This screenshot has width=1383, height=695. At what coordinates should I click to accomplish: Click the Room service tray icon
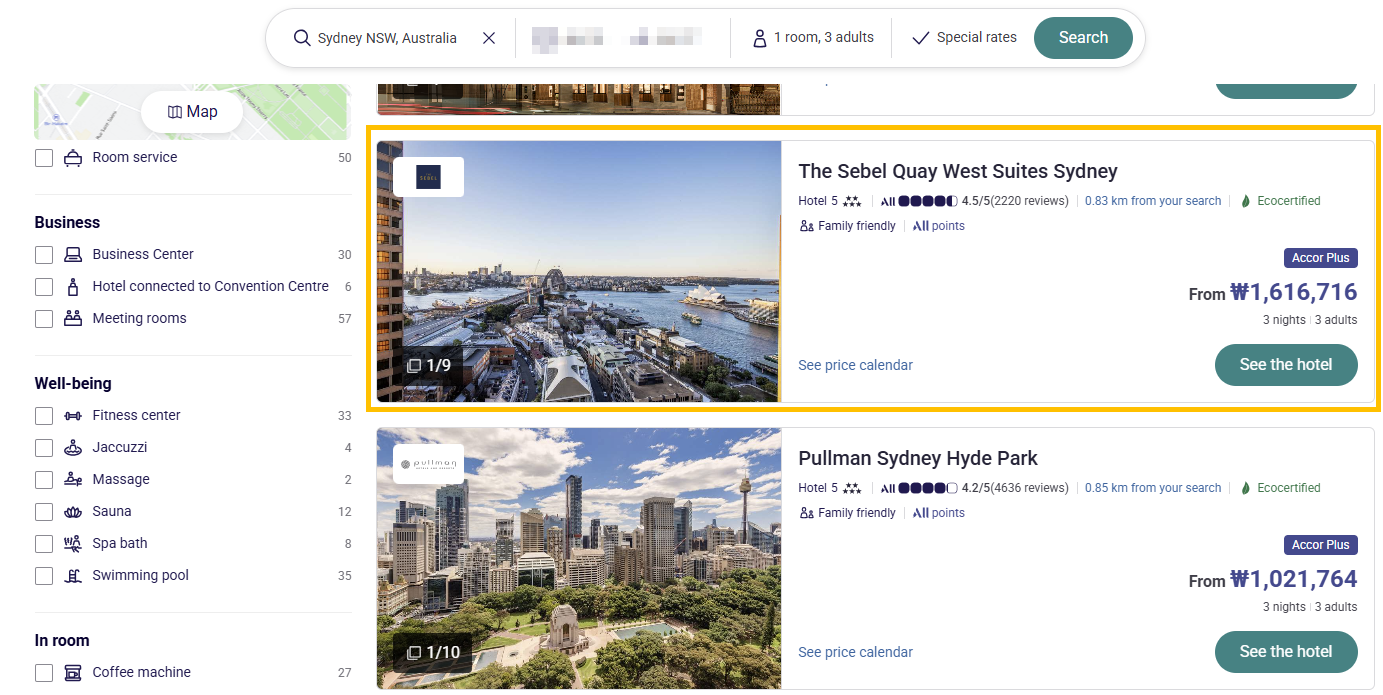pyautogui.click(x=73, y=158)
